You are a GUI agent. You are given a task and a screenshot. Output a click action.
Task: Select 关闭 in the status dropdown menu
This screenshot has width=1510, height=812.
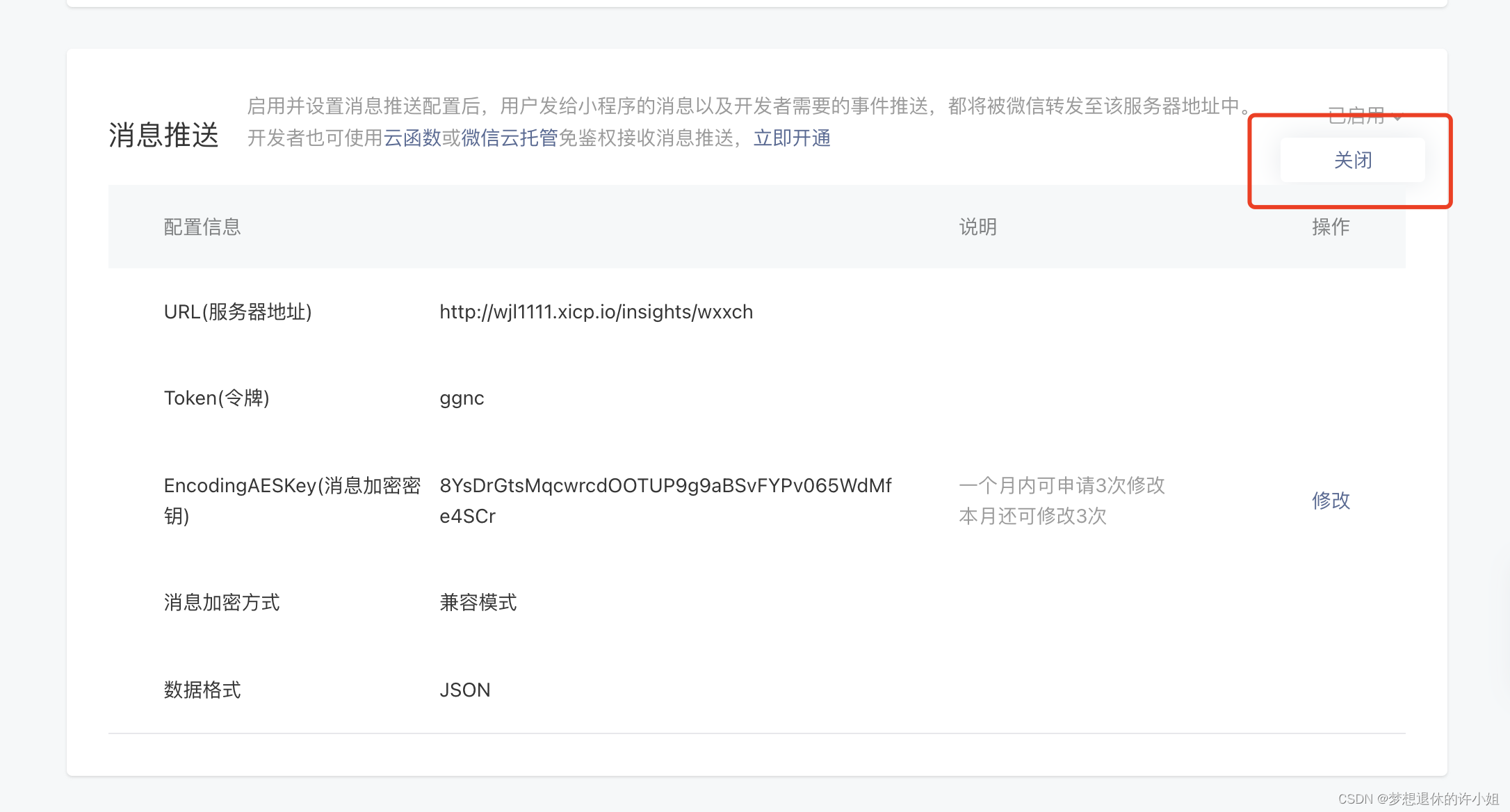pyautogui.click(x=1352, y=161)
